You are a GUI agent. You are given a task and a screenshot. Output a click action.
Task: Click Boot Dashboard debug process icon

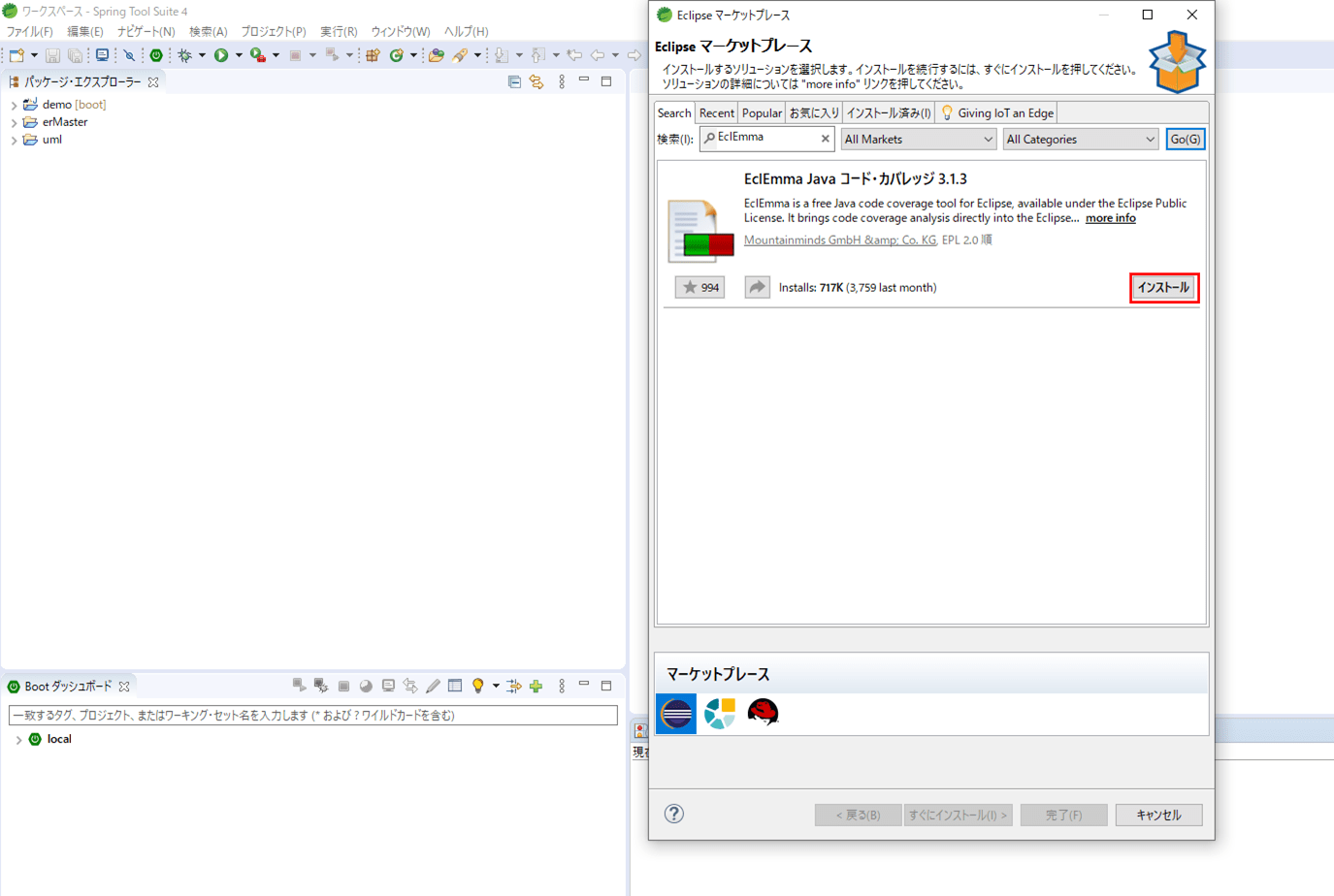coord(321,686)
